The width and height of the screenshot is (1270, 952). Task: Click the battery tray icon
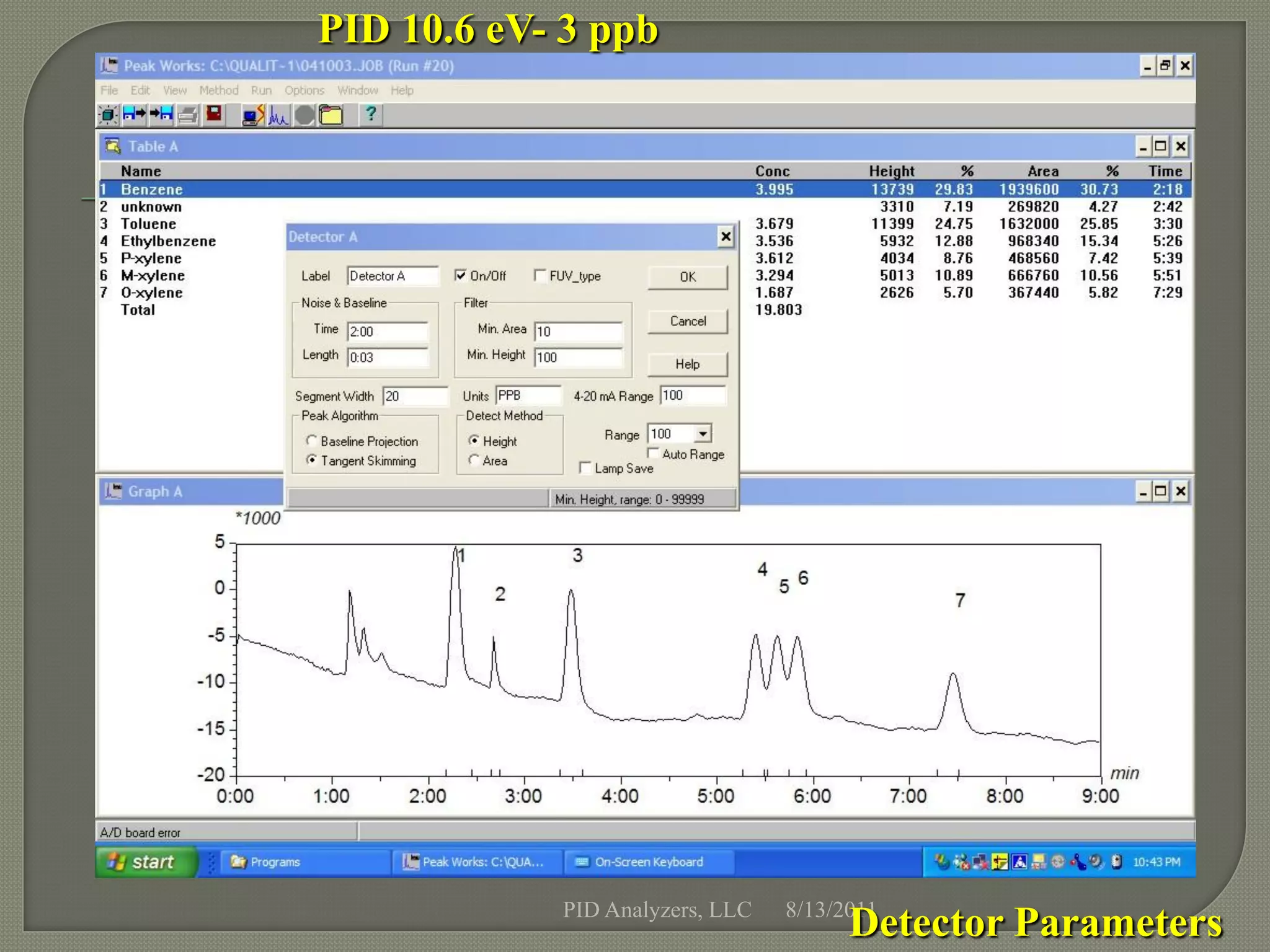click(1116, 862)
